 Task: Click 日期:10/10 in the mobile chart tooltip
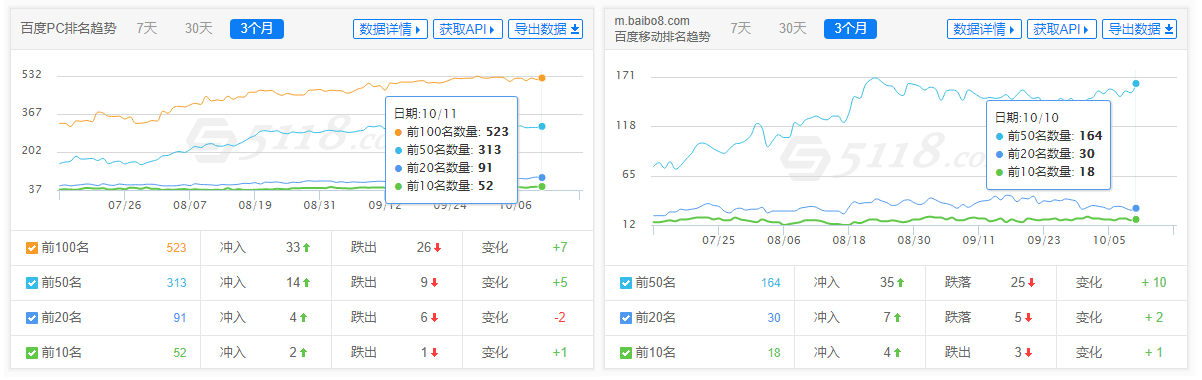[1026, 118]
